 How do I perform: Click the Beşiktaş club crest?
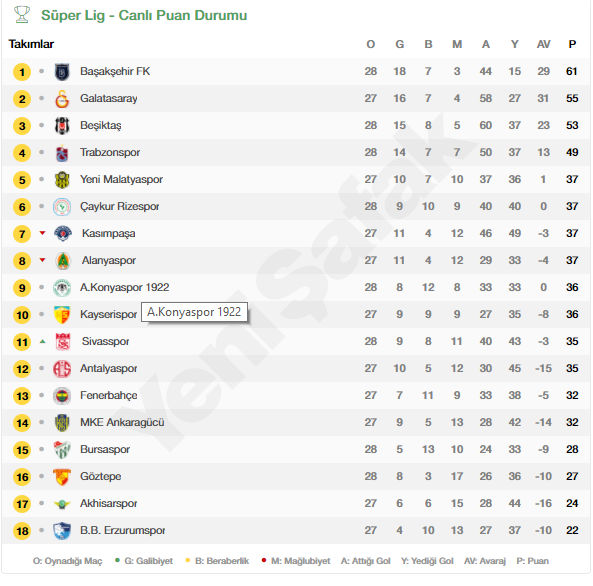(62, 126)
